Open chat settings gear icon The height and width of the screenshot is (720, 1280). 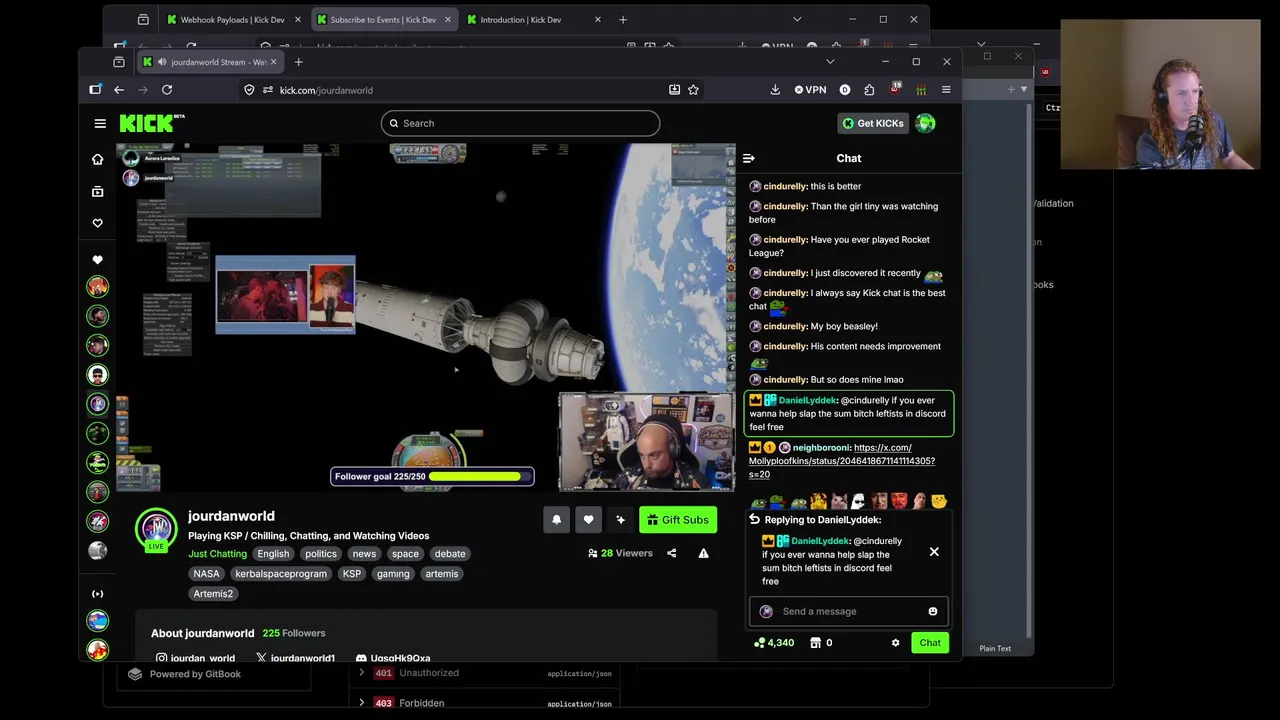895,643
